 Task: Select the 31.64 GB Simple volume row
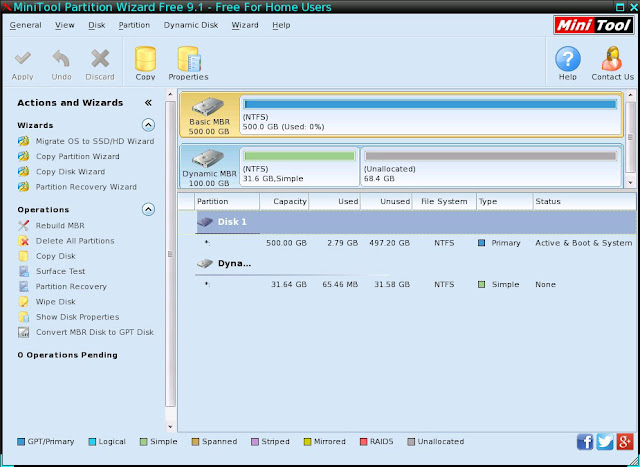coord(416,285)
